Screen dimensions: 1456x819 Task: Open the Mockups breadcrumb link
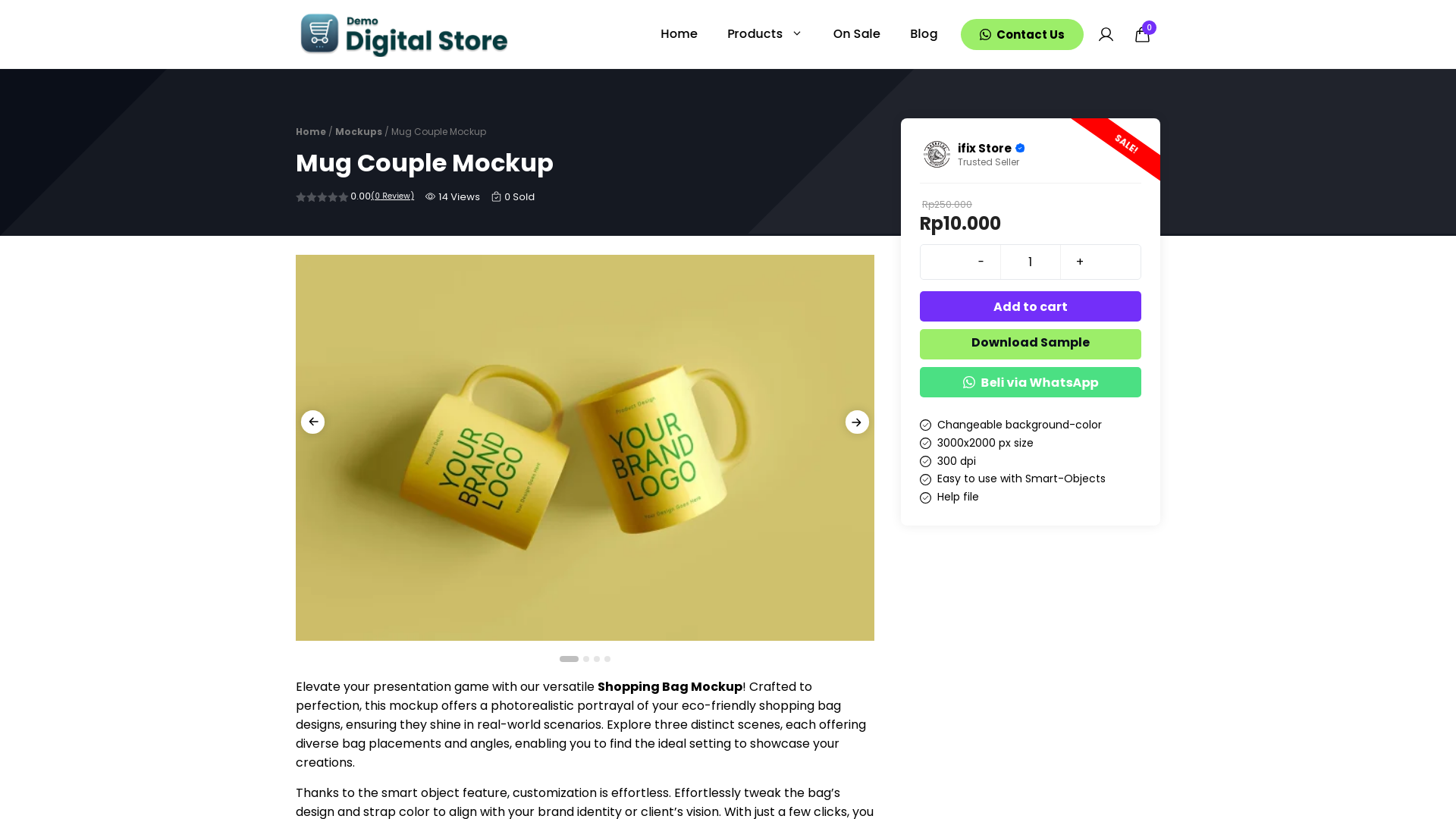coord(359,132)
